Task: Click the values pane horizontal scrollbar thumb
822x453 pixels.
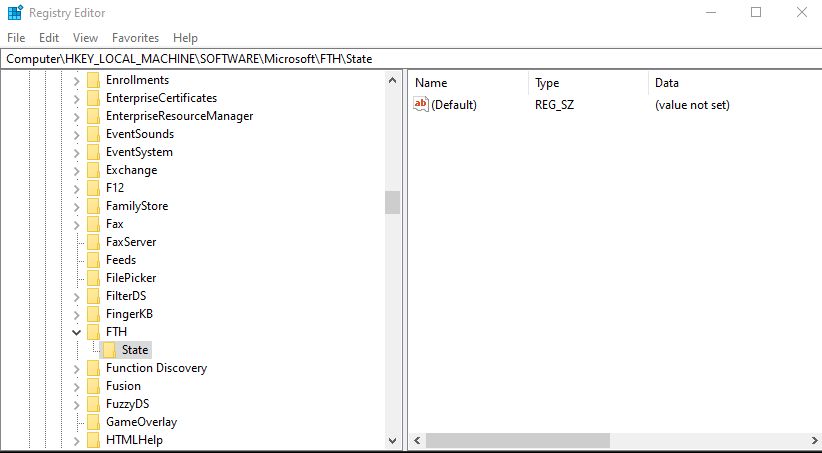Action: 518,440
